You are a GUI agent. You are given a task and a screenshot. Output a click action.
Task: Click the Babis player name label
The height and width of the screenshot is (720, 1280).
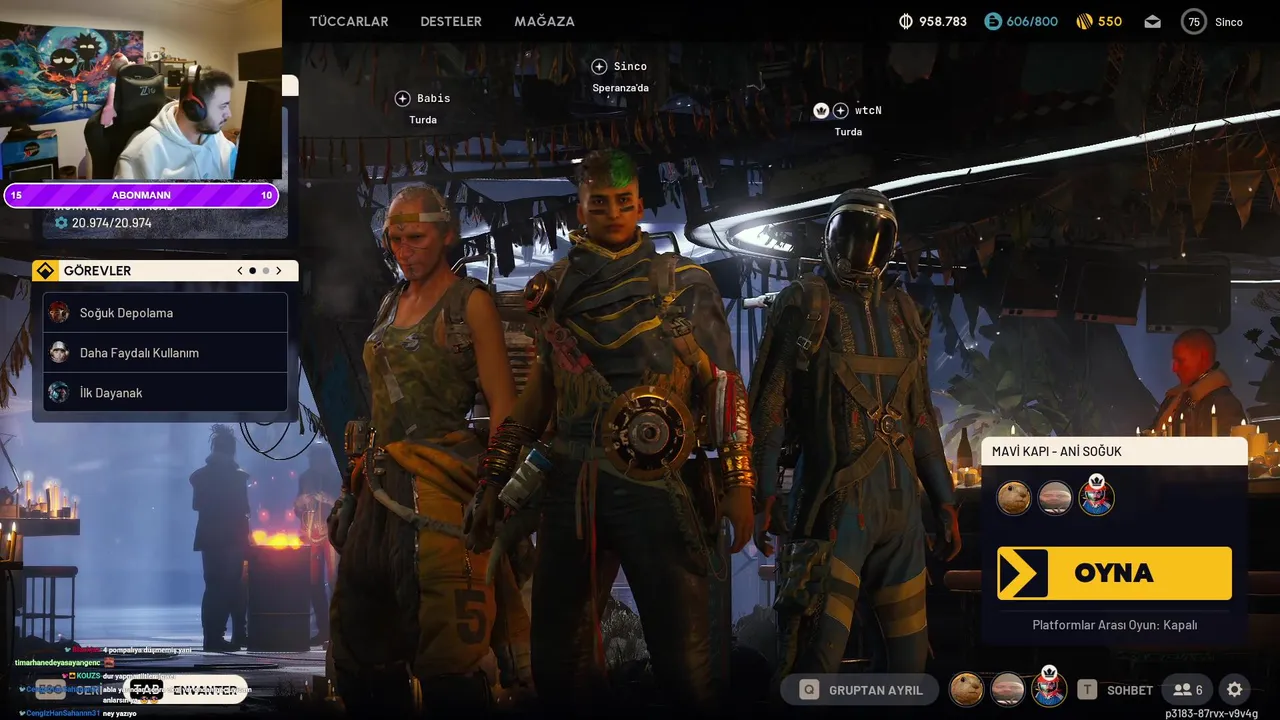coord(434,98)
